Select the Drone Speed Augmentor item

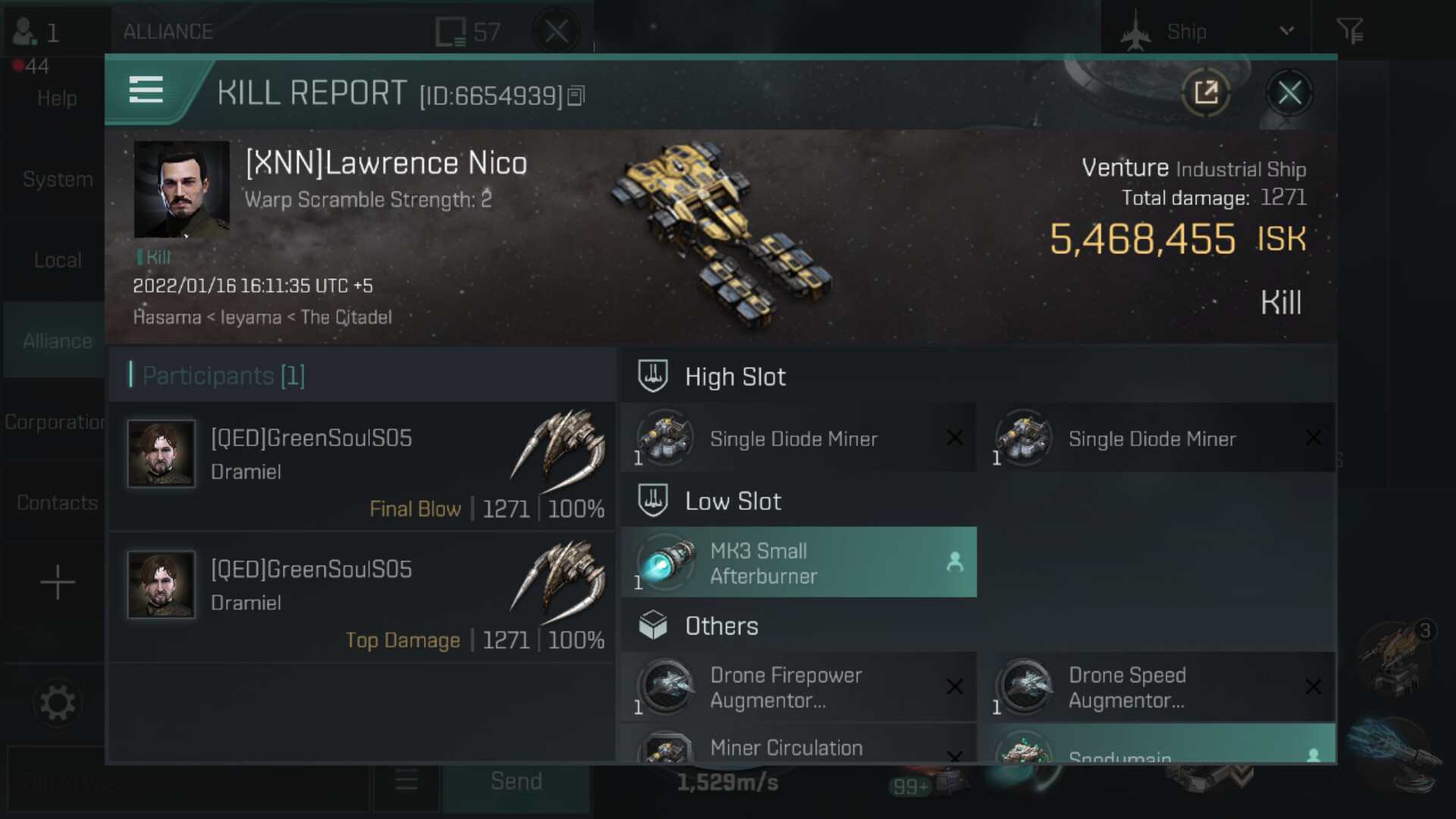[1156, 687]
